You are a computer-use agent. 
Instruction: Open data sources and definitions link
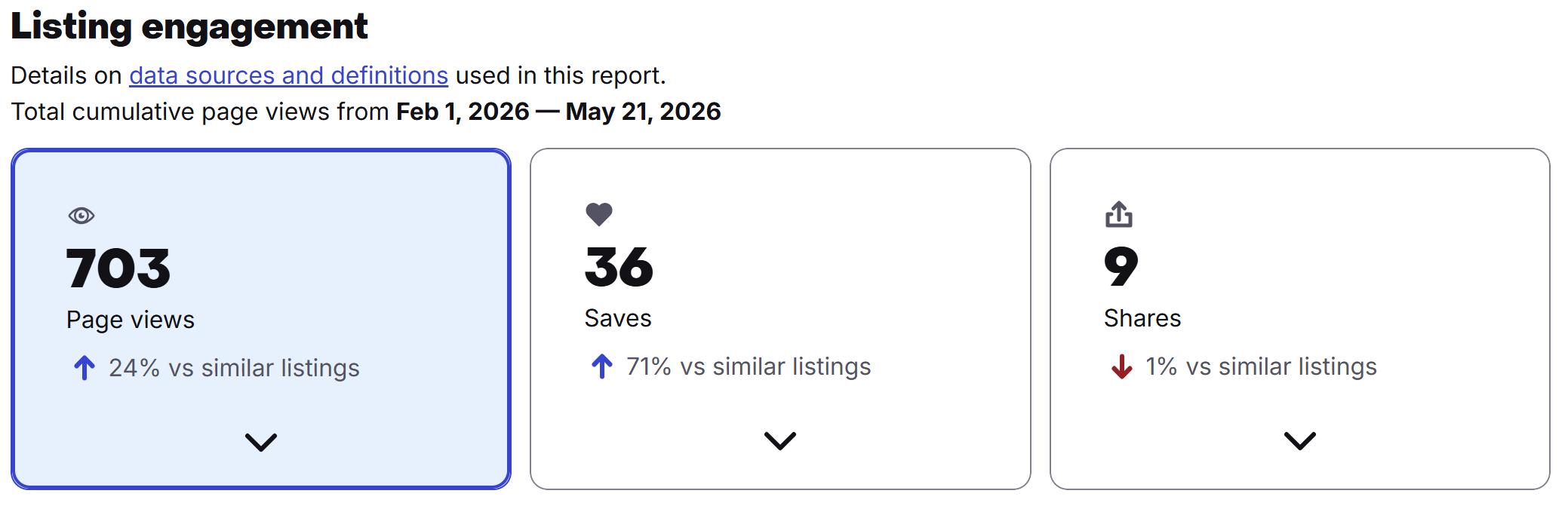(288, 75)
